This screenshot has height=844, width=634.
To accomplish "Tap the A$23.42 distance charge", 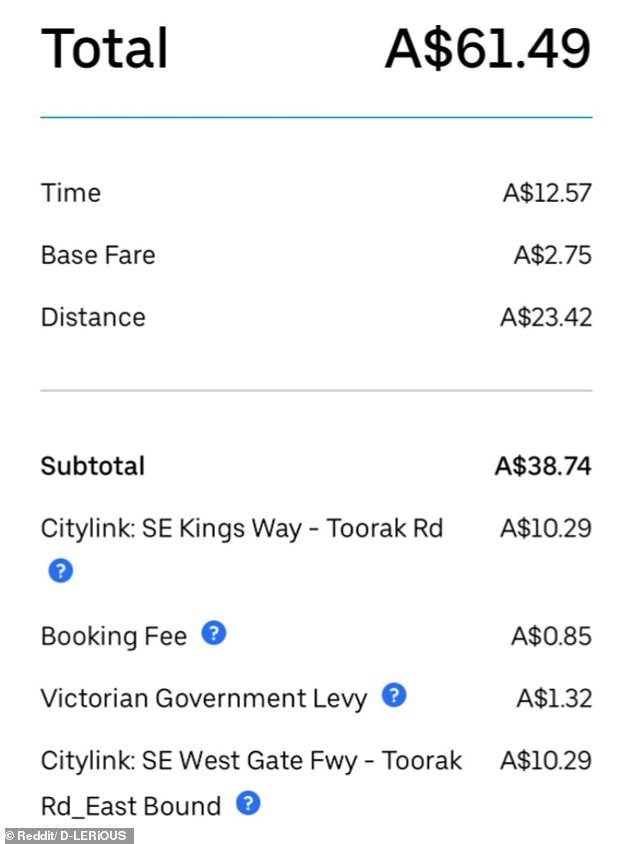I will (x=546, y=317).
